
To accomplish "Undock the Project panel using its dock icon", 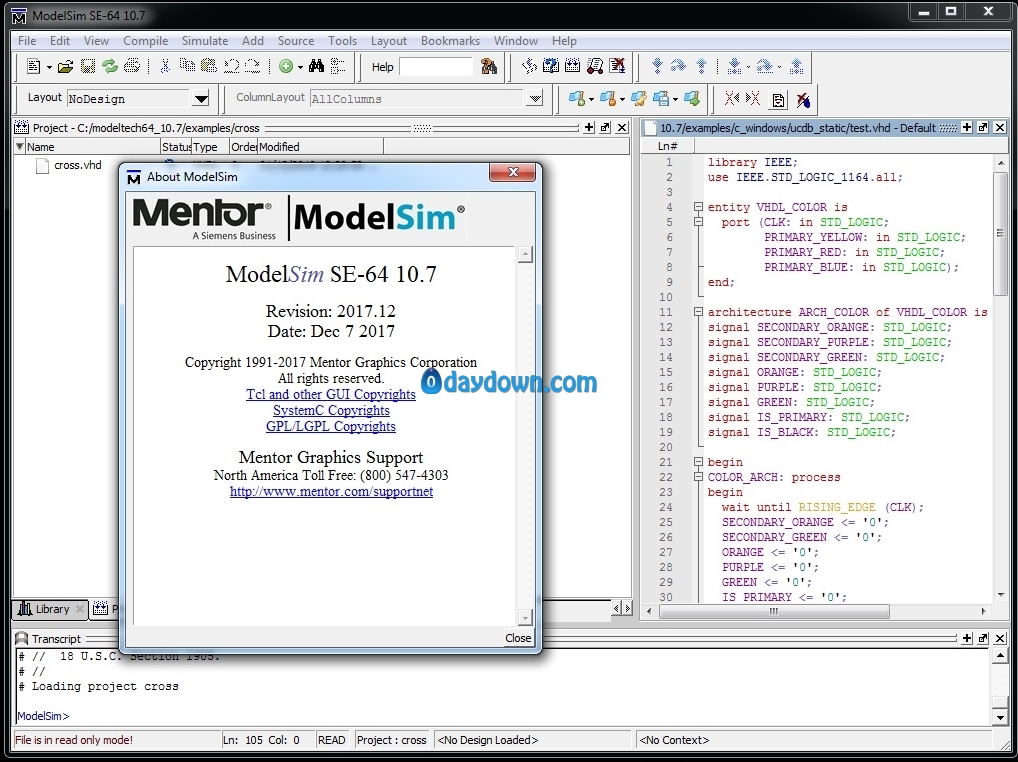I will [x=605, y=127].
